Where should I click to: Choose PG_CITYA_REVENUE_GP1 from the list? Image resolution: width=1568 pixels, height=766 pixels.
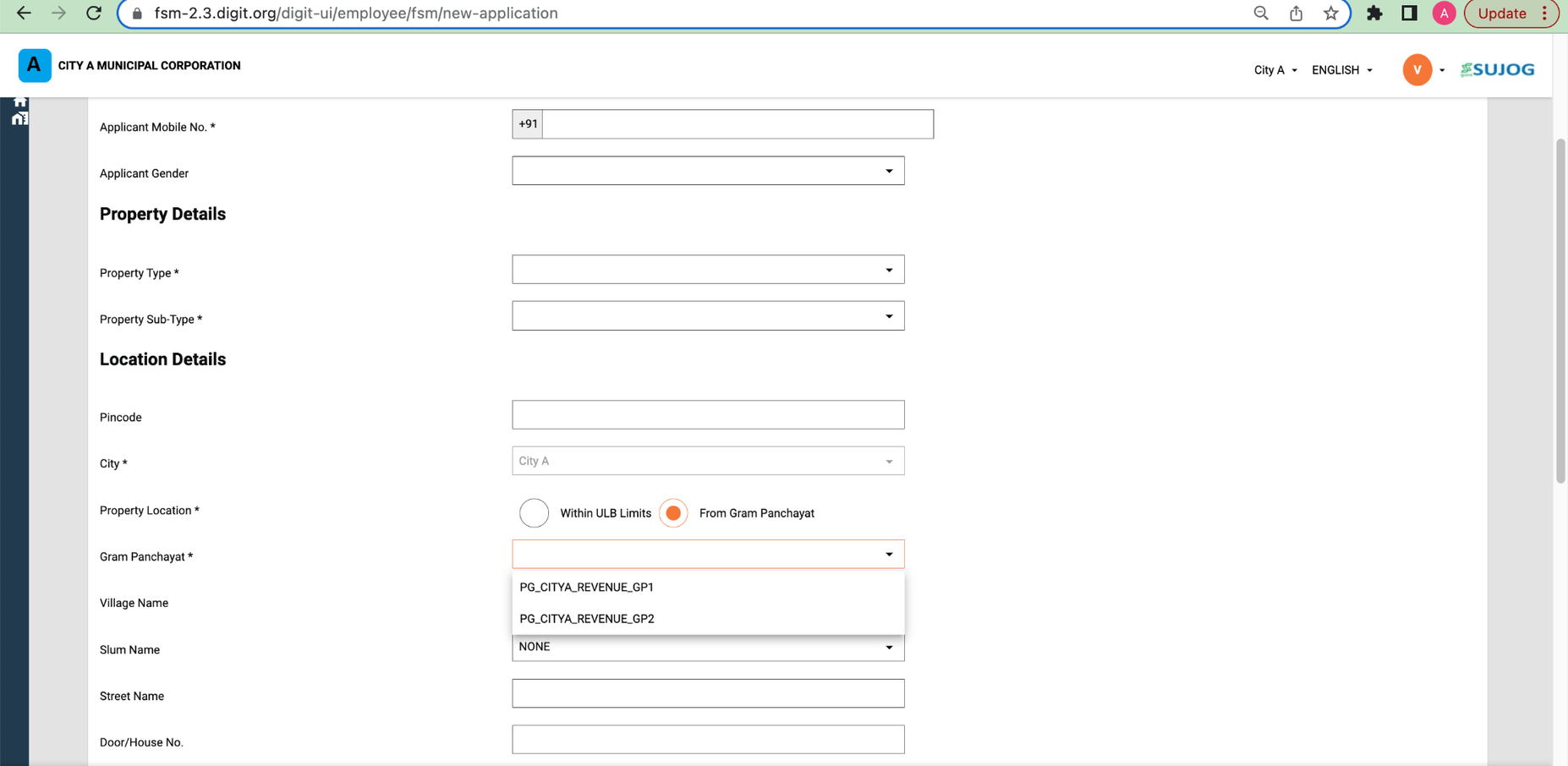(587, 587)
